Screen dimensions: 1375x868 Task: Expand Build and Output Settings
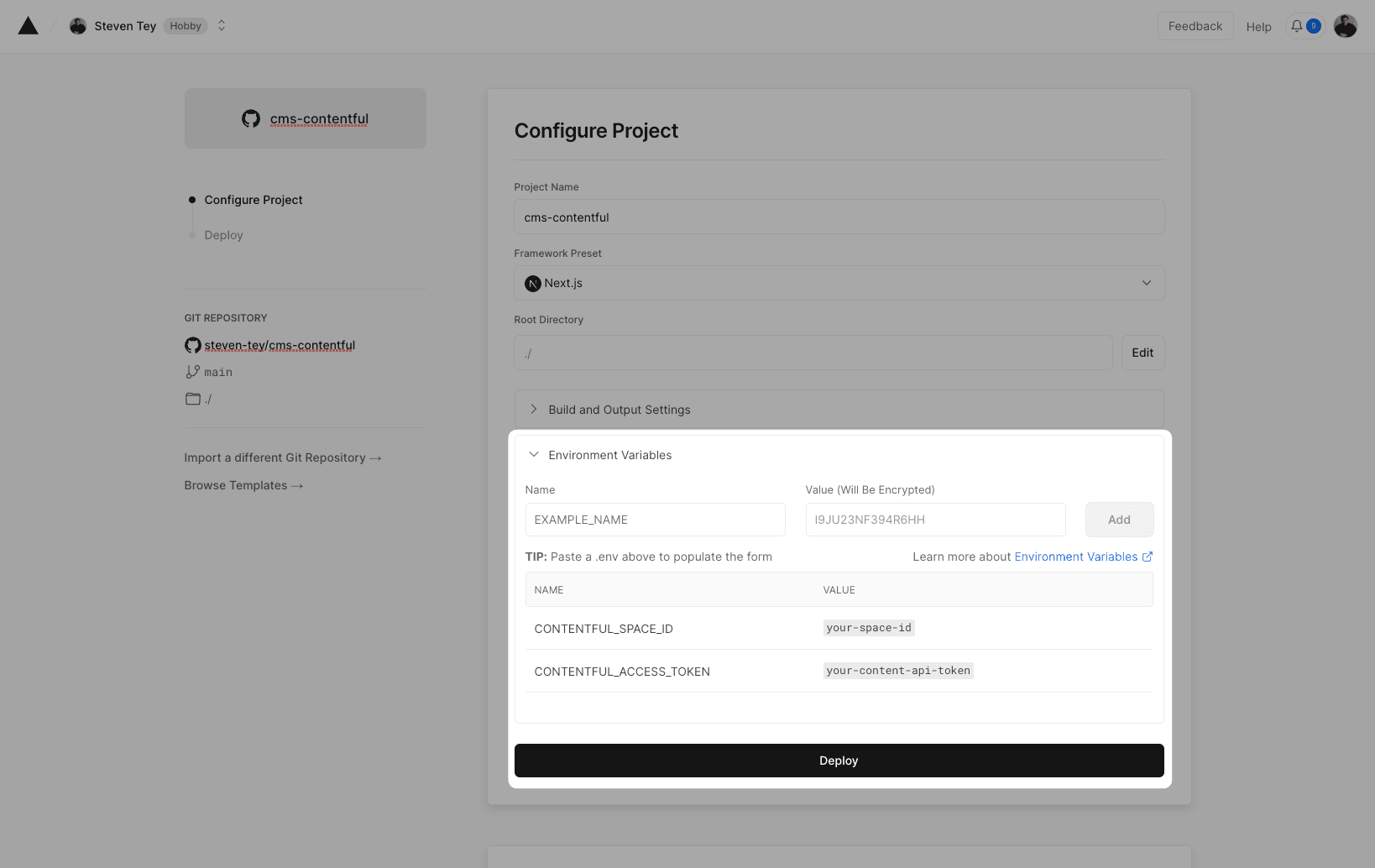click(619, 410)
